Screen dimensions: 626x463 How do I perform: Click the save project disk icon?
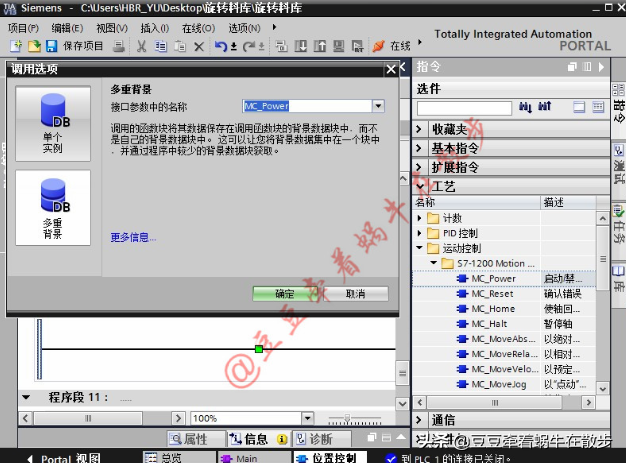(x=52, y=46)
